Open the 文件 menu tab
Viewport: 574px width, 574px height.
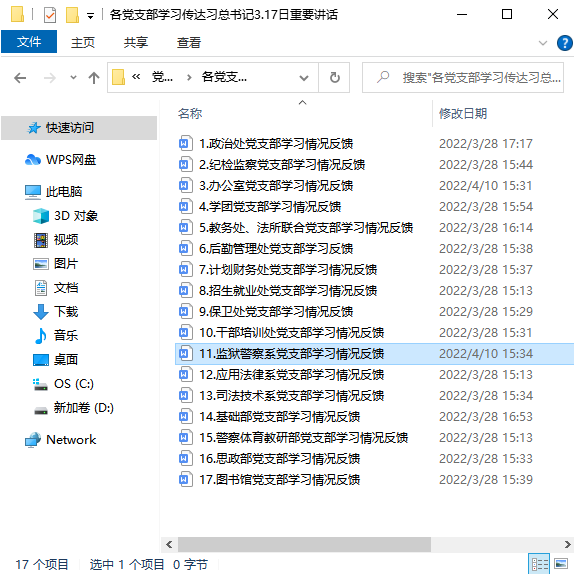[x=29, y=42]
